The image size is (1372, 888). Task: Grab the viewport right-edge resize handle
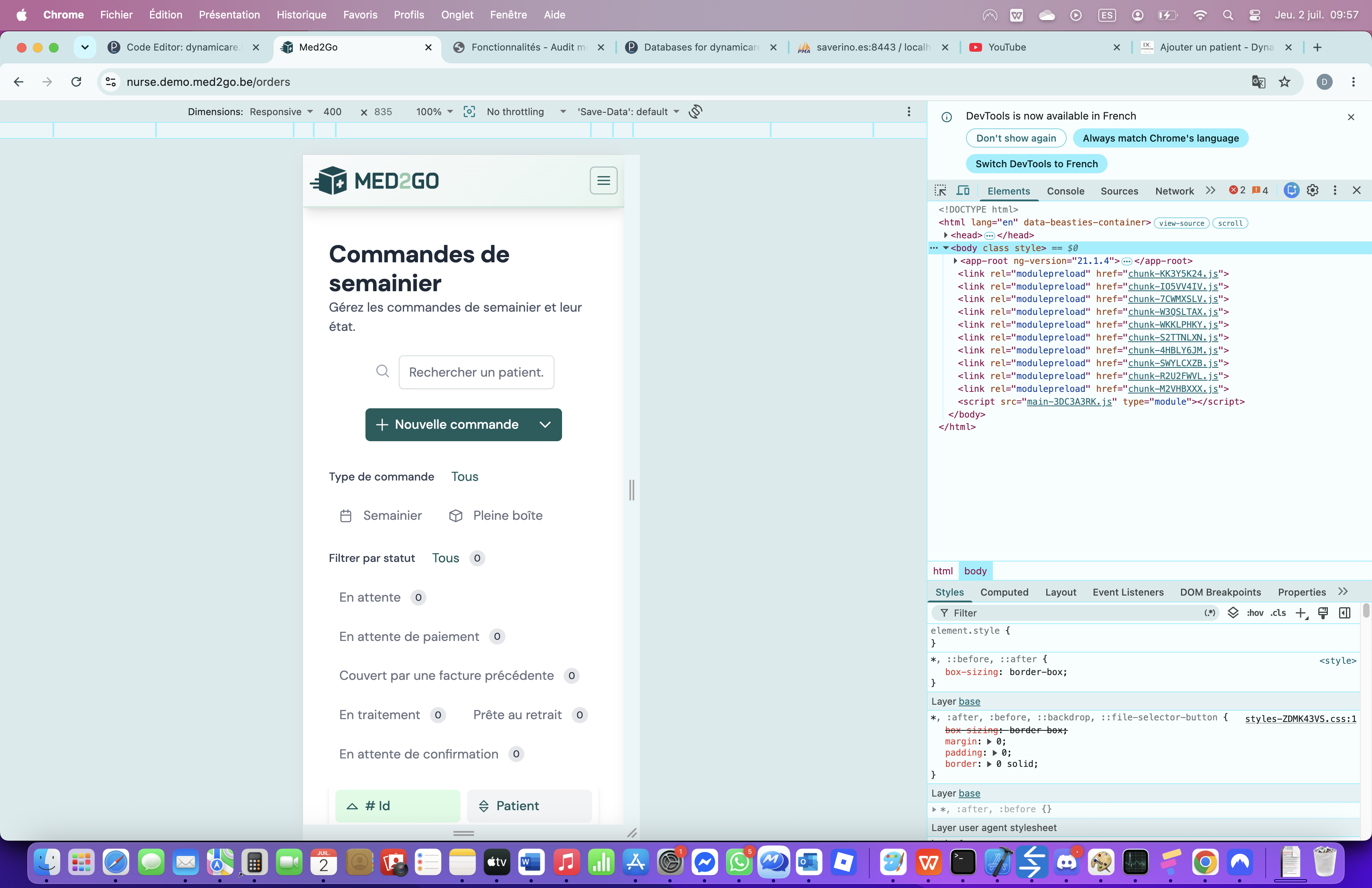click(632, 490)
